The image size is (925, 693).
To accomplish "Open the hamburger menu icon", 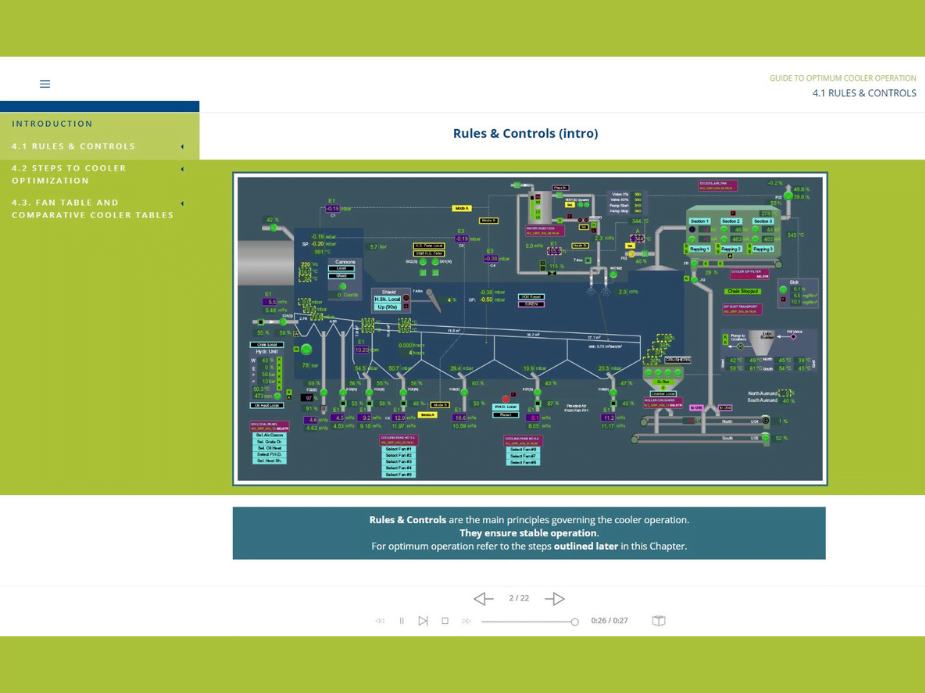I will pos(45,84).
